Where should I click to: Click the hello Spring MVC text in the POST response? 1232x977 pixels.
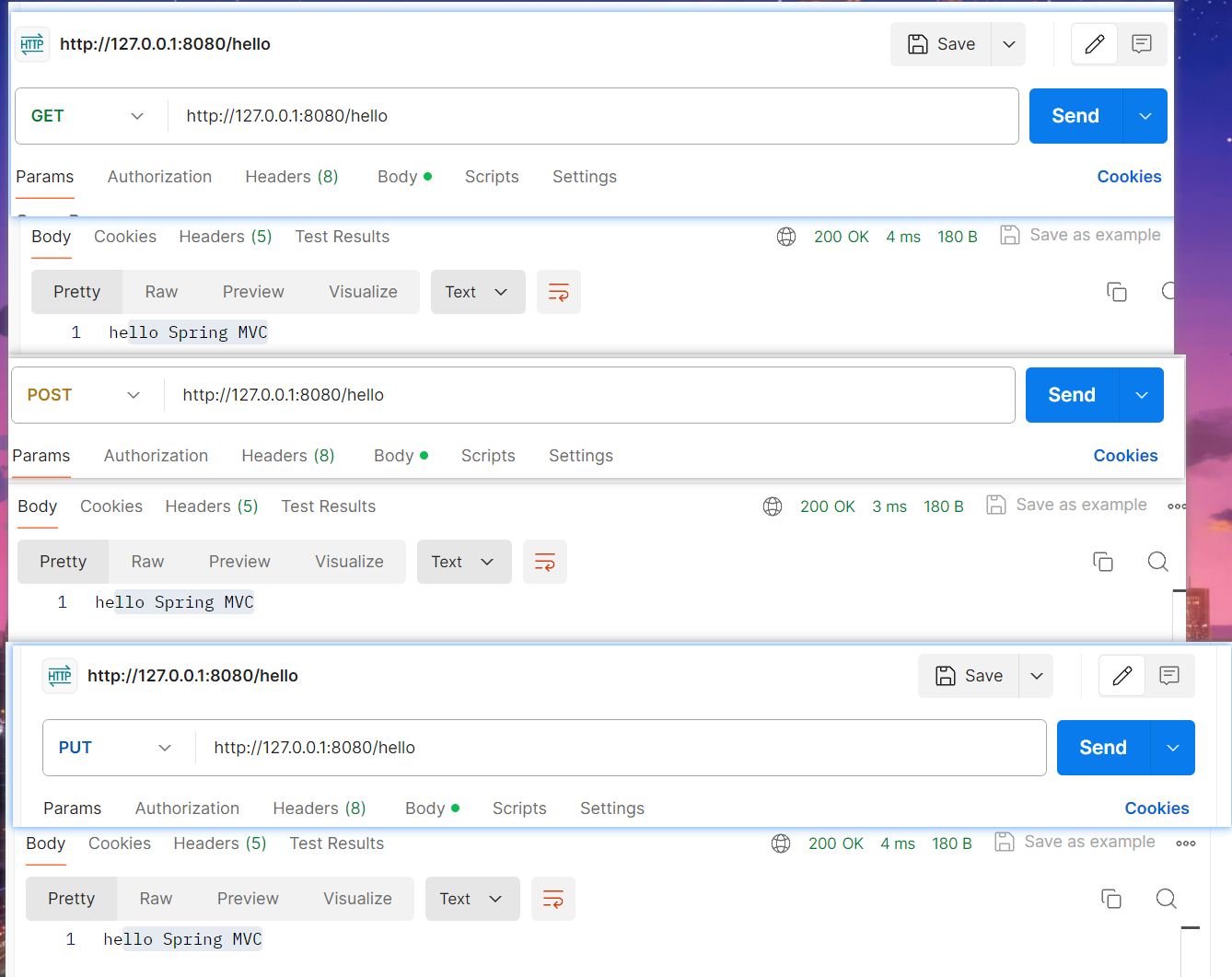[174, 602]
